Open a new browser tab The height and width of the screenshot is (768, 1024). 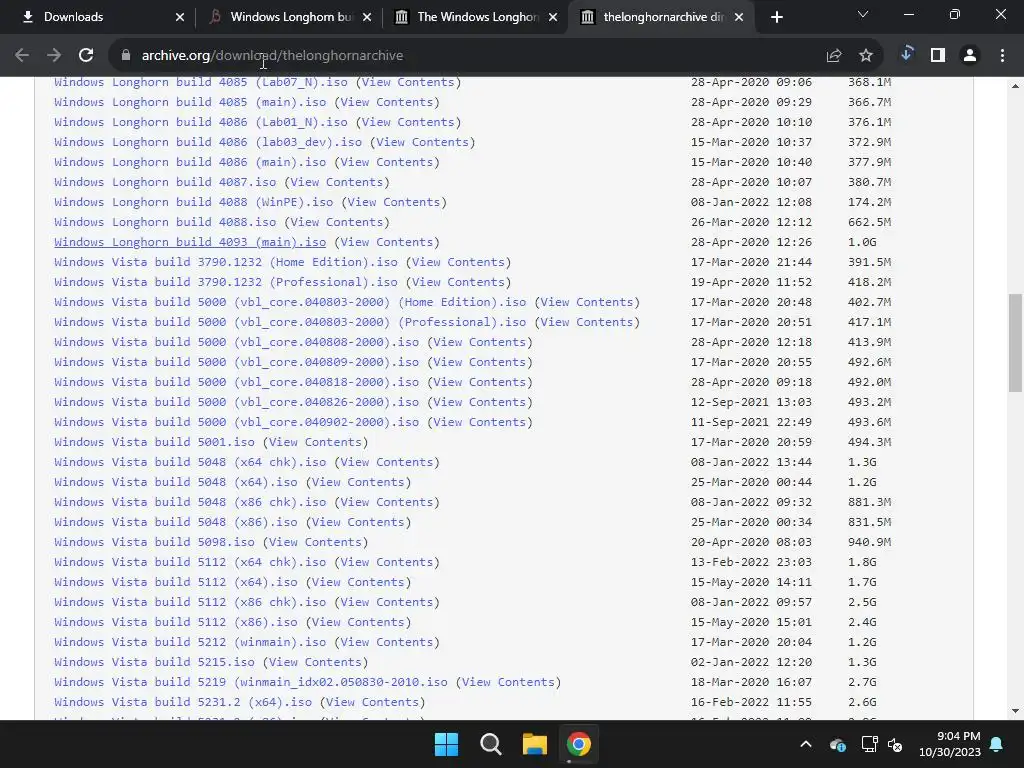pyautogui.click(x=776, y=17)
